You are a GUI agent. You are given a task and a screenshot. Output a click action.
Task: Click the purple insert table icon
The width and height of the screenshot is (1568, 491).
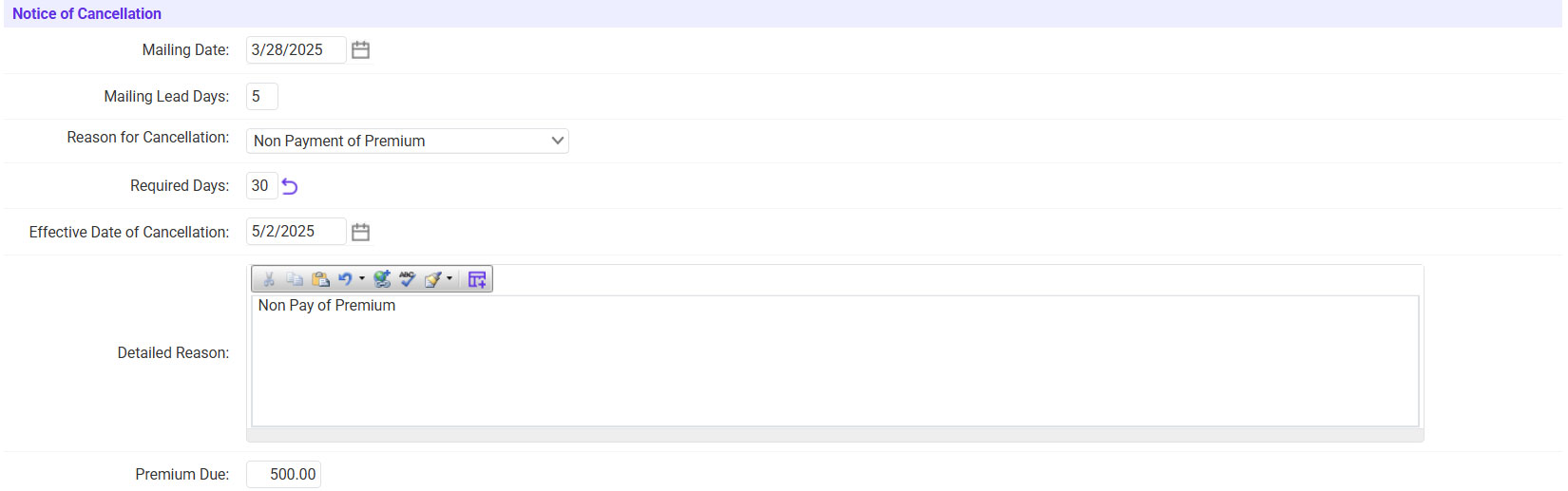477,279
